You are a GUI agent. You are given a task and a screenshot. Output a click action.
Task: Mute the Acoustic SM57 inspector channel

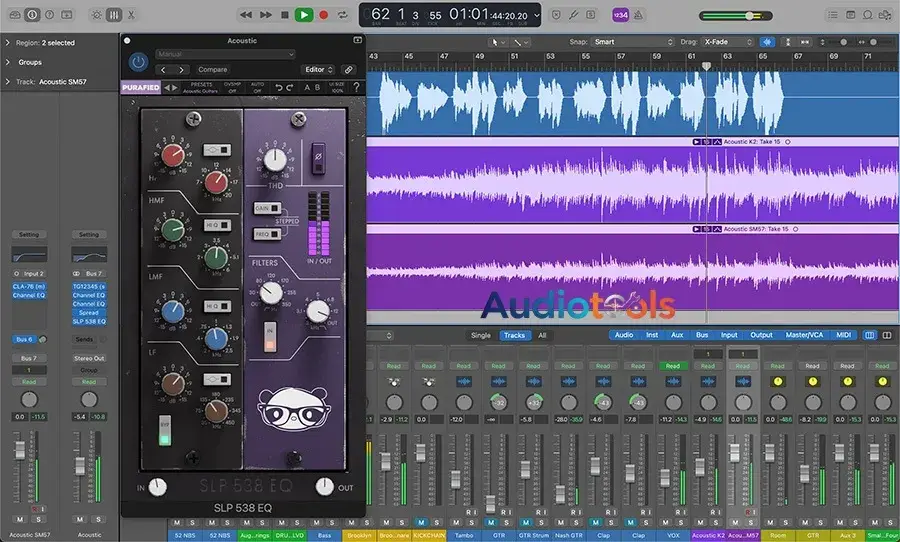(x=21, y=519)
